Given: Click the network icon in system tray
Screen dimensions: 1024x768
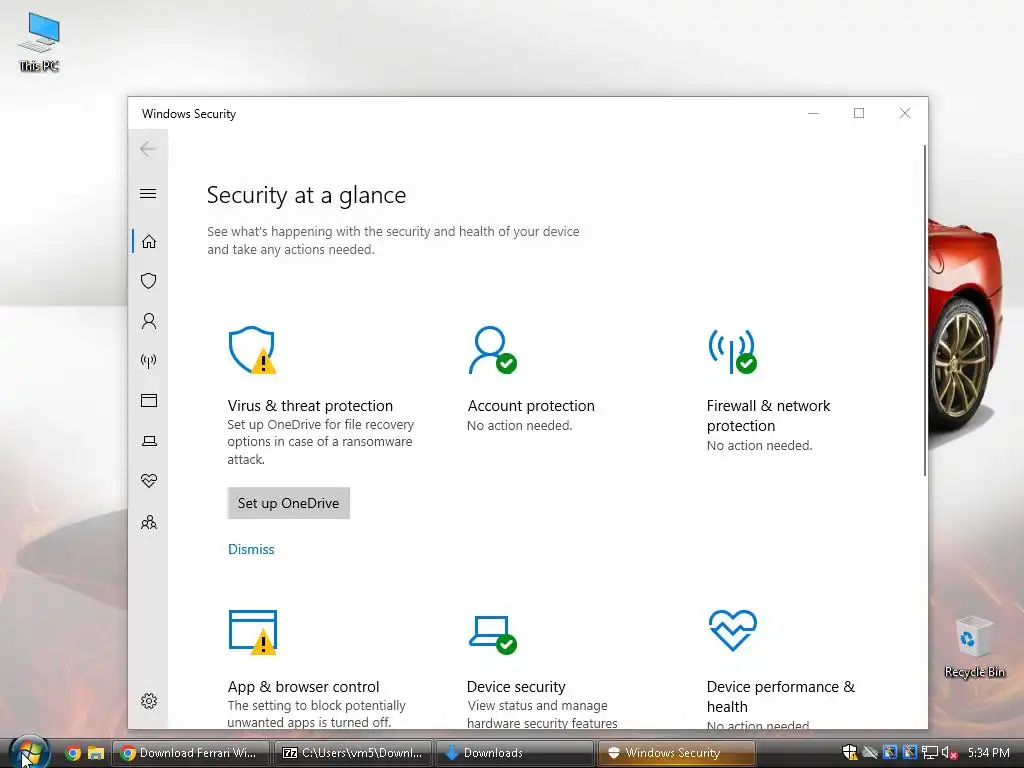Looking at the screenshot, I should pos(930,753).
